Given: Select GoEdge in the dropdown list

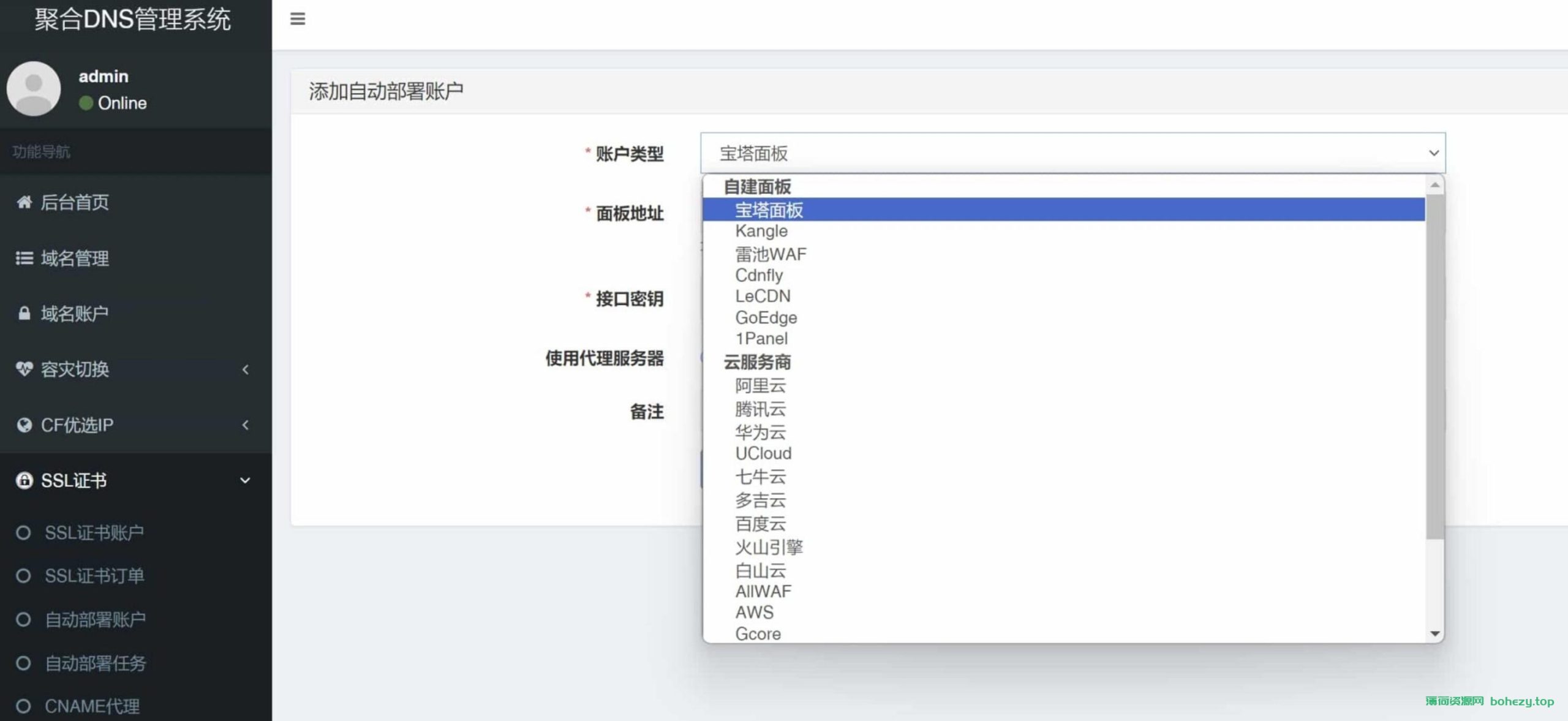Looking at the screenshot, I should click(1064, 317).
